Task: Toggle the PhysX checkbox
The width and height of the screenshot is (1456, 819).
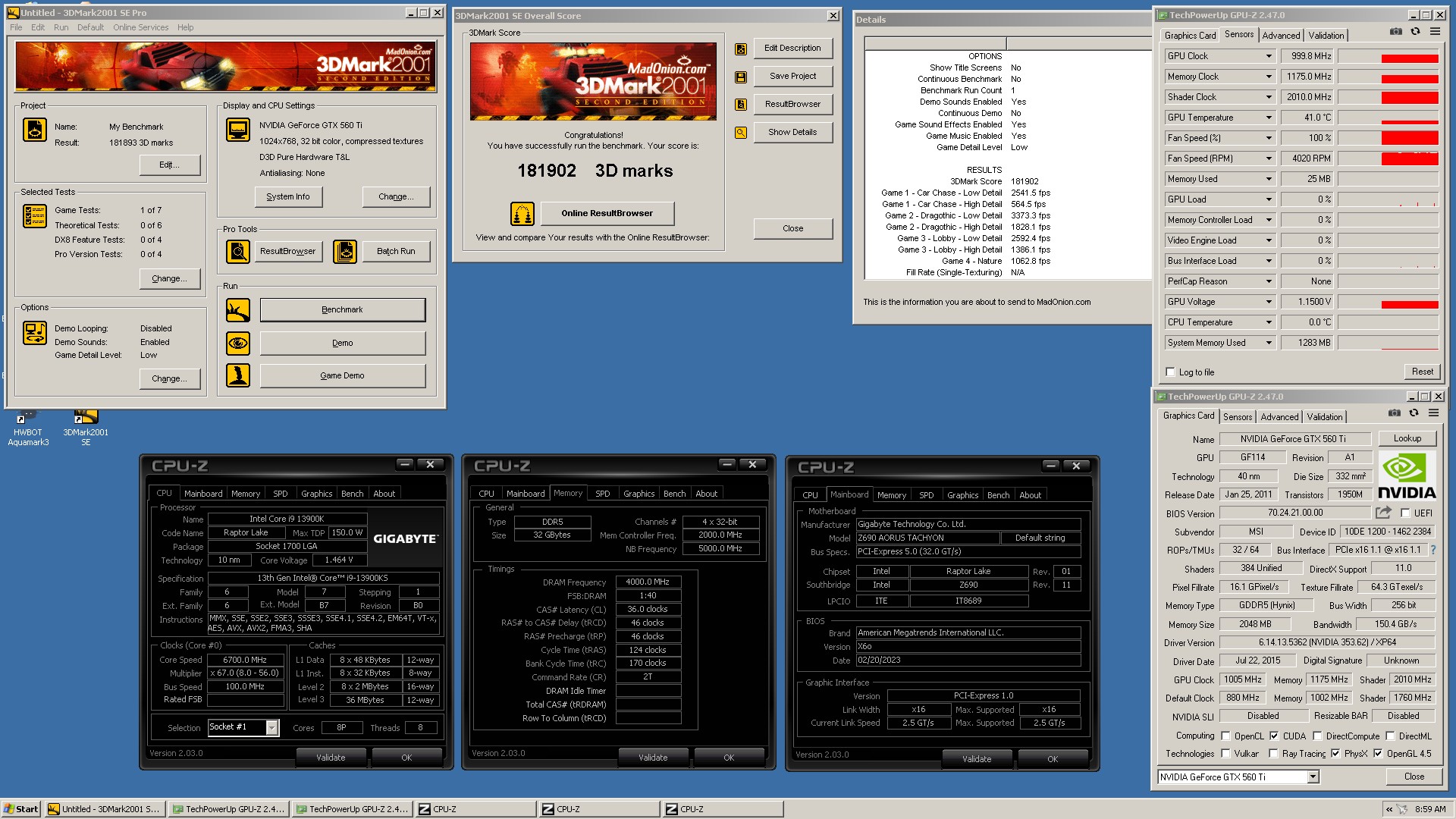Action: (x=1335, y=753)
